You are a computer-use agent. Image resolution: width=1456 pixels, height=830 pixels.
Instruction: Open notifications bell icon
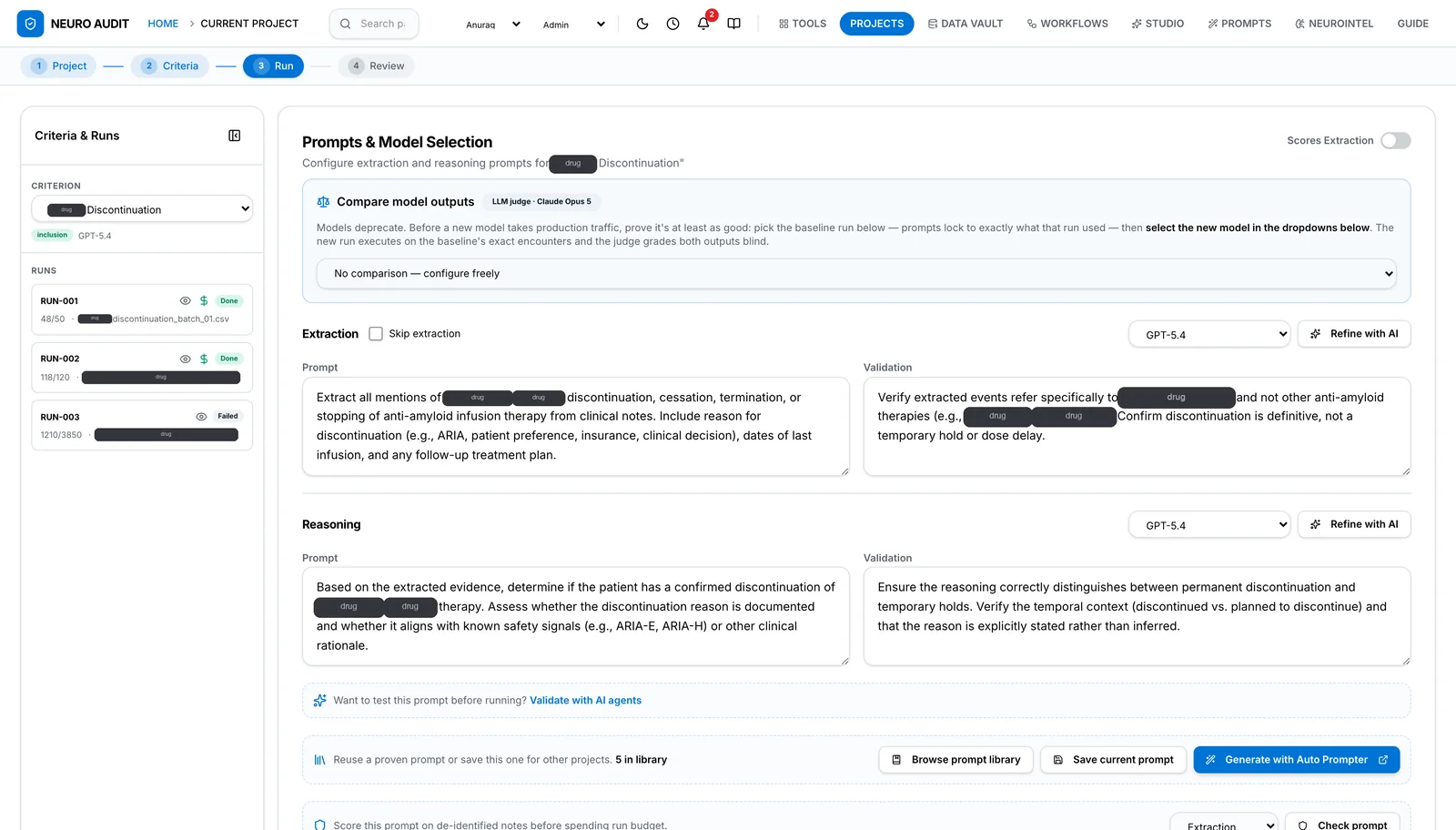click(x=703, y=24)
